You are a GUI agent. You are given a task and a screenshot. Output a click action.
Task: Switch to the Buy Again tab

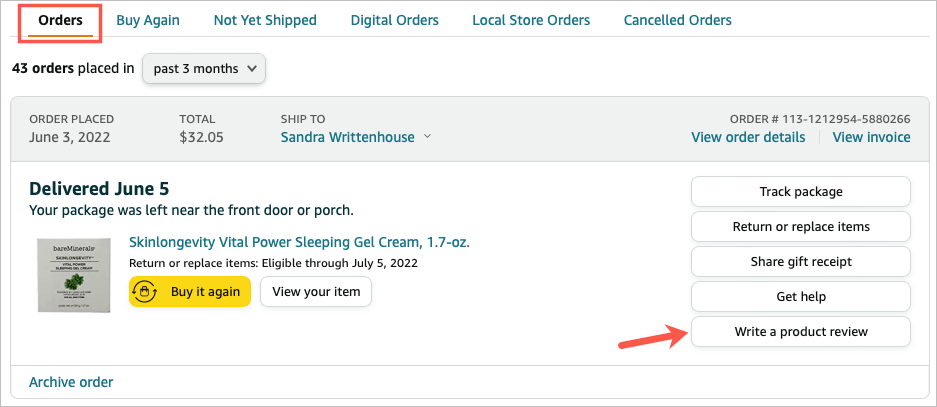148,20
